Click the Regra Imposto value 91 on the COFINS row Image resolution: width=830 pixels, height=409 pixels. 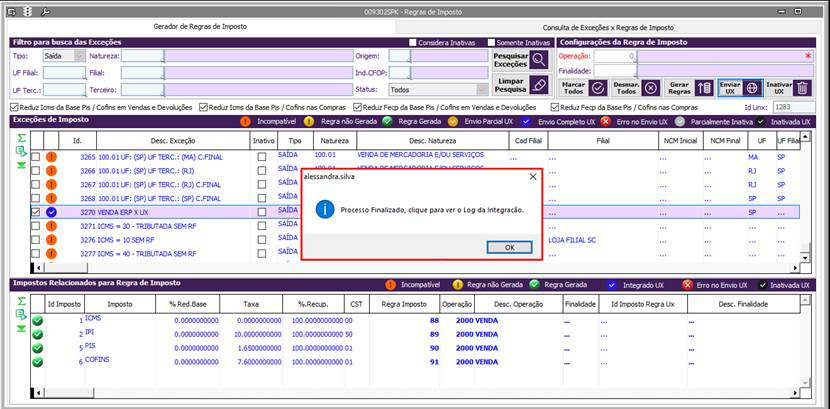434,362
